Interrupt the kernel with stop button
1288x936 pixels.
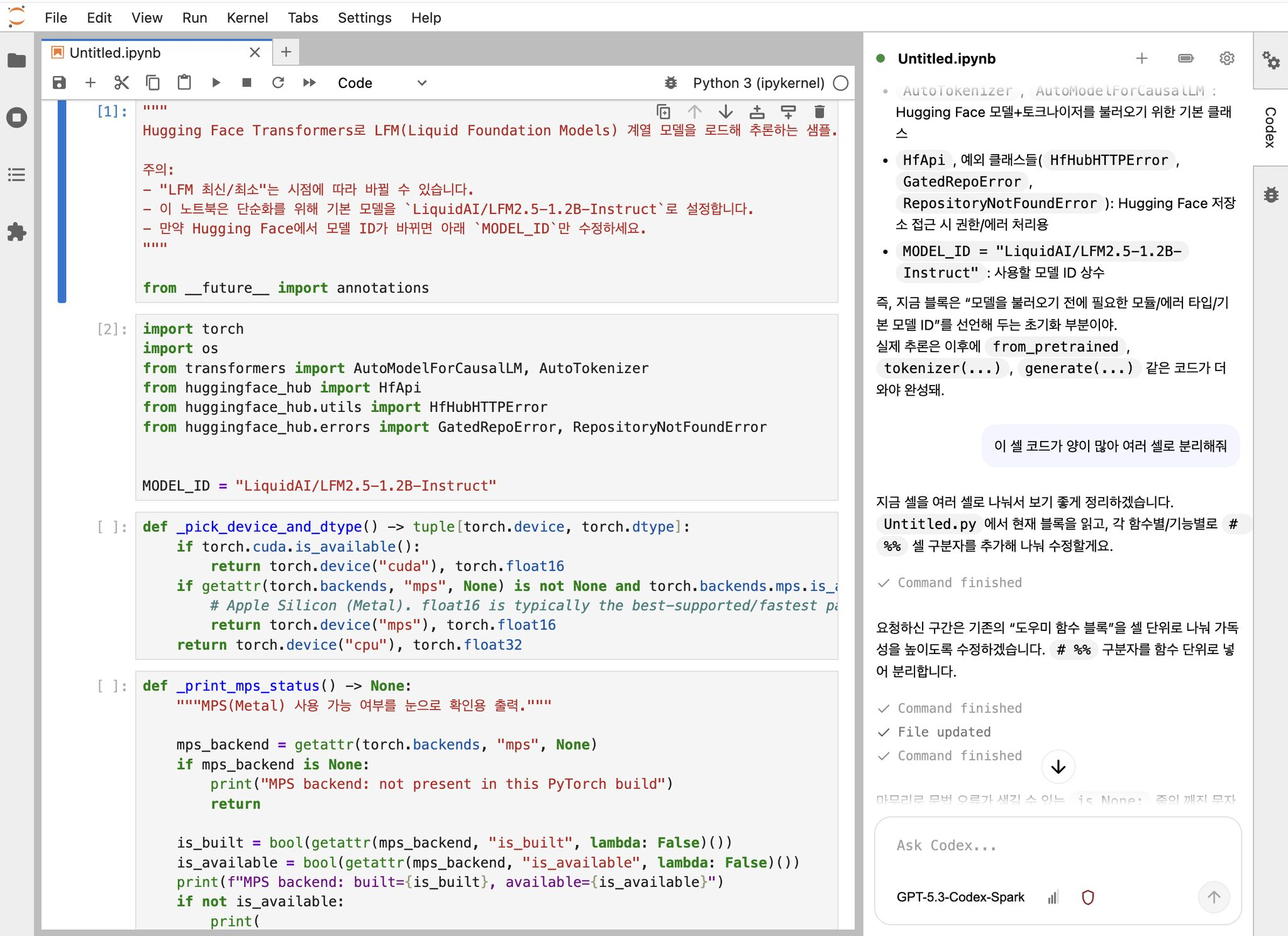click(247, 83)
